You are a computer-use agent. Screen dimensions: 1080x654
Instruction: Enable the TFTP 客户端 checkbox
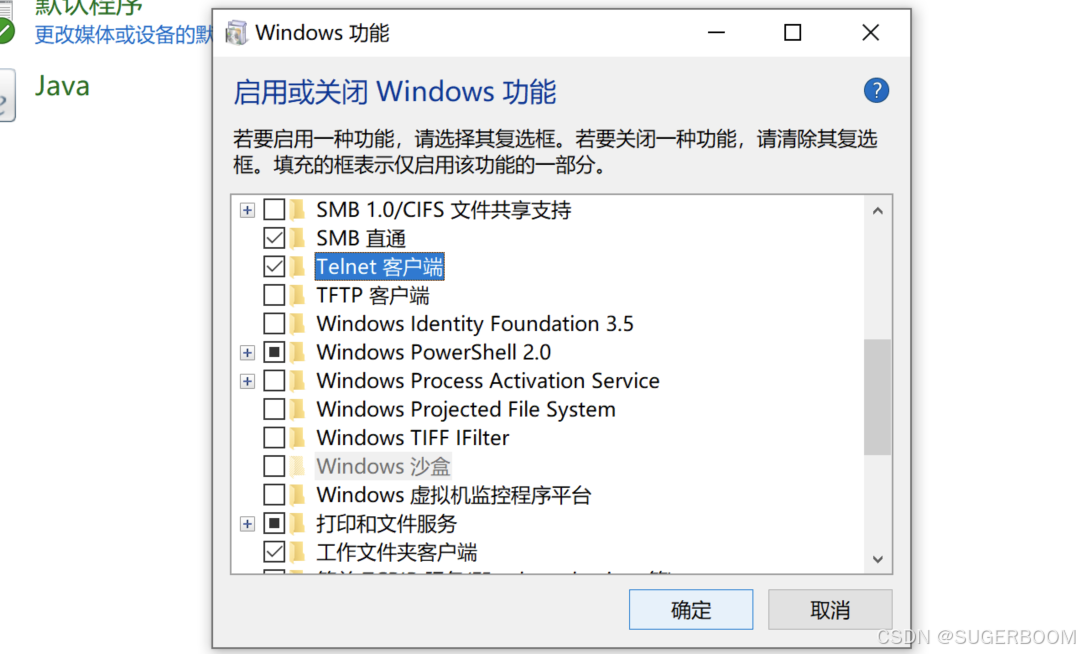point(274,295)
